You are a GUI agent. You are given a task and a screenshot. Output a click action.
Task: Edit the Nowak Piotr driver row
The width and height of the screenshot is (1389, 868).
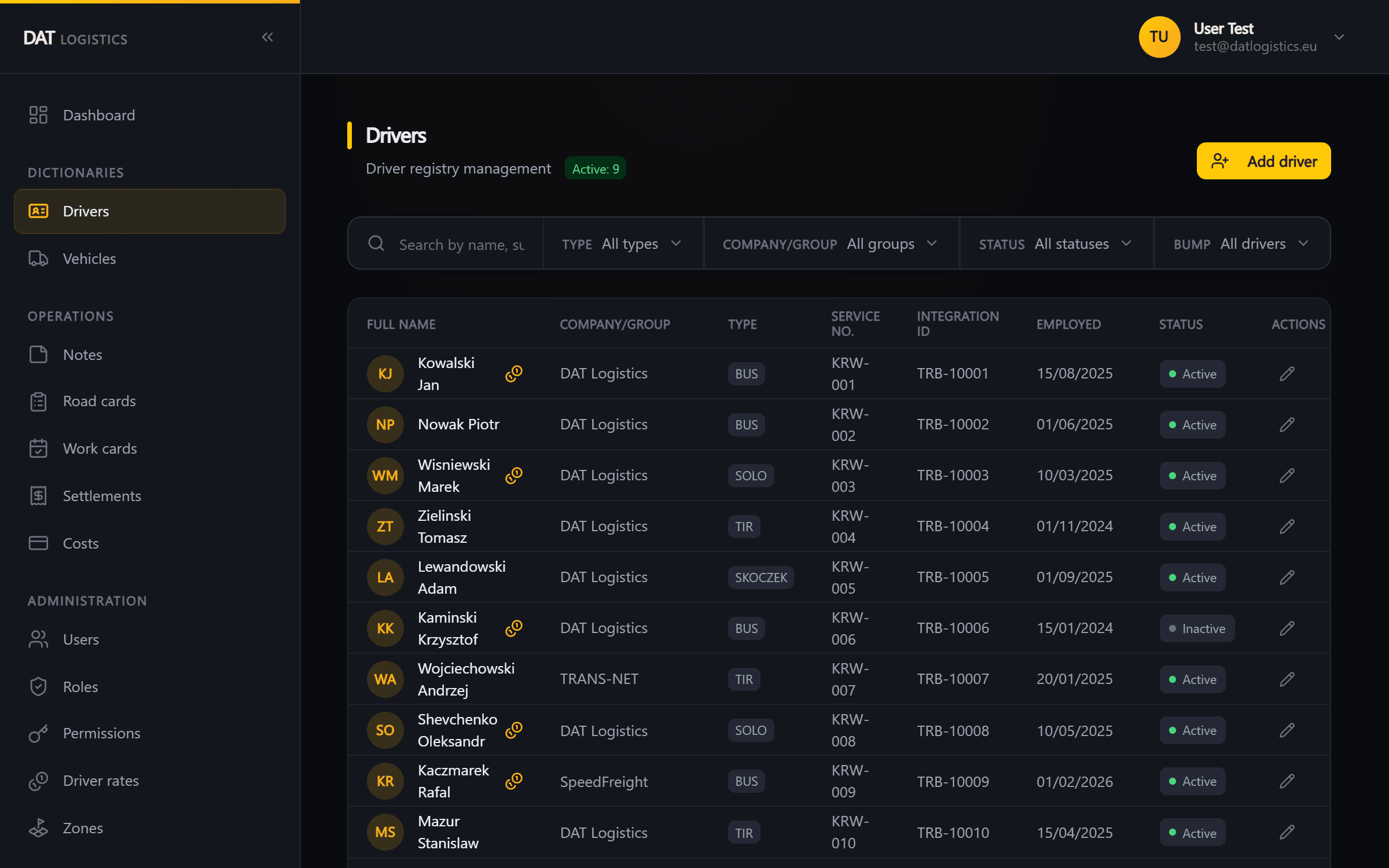point(1287,425)
